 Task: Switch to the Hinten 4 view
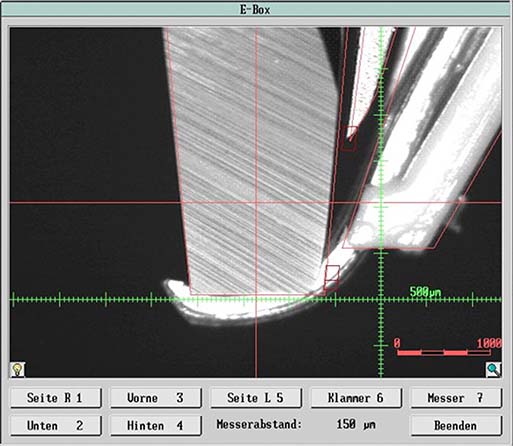[156, 426]
